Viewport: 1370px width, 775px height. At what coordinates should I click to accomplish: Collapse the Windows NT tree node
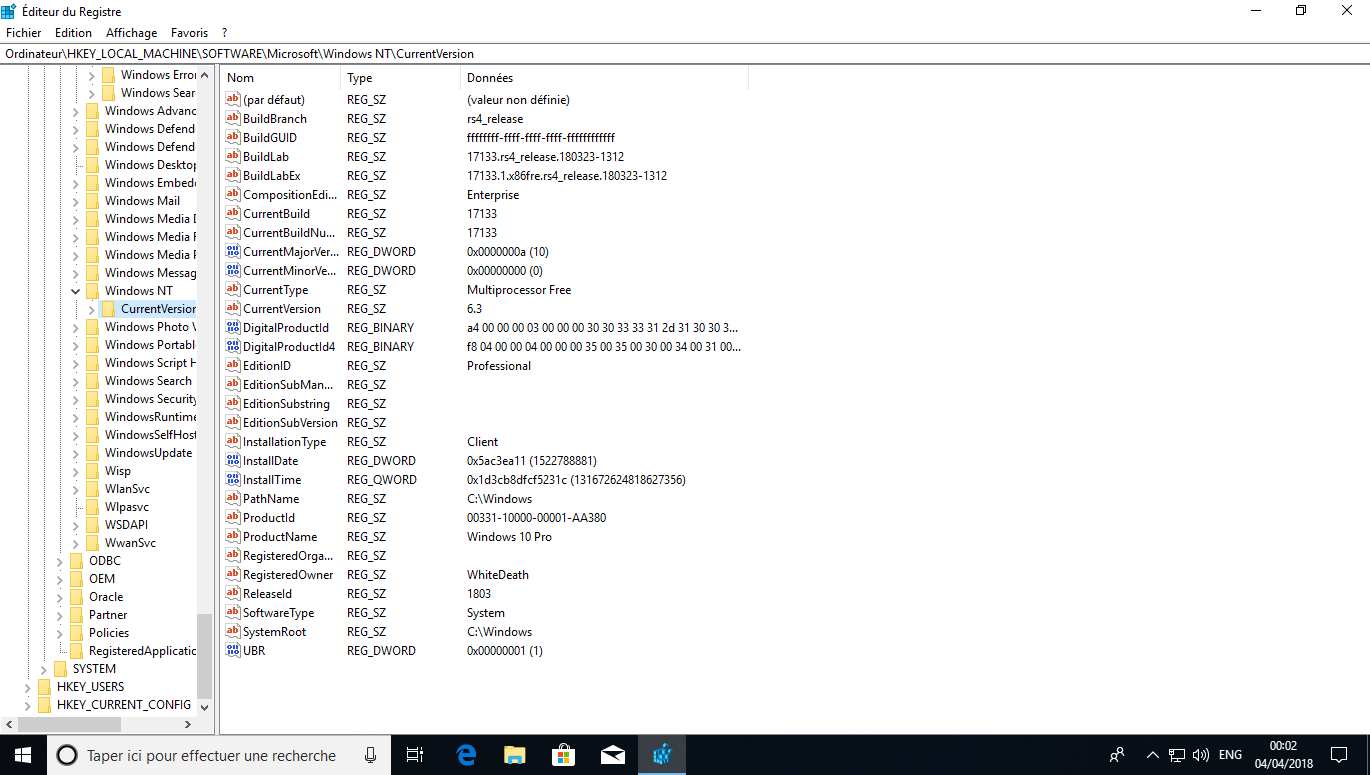(75, 291)
